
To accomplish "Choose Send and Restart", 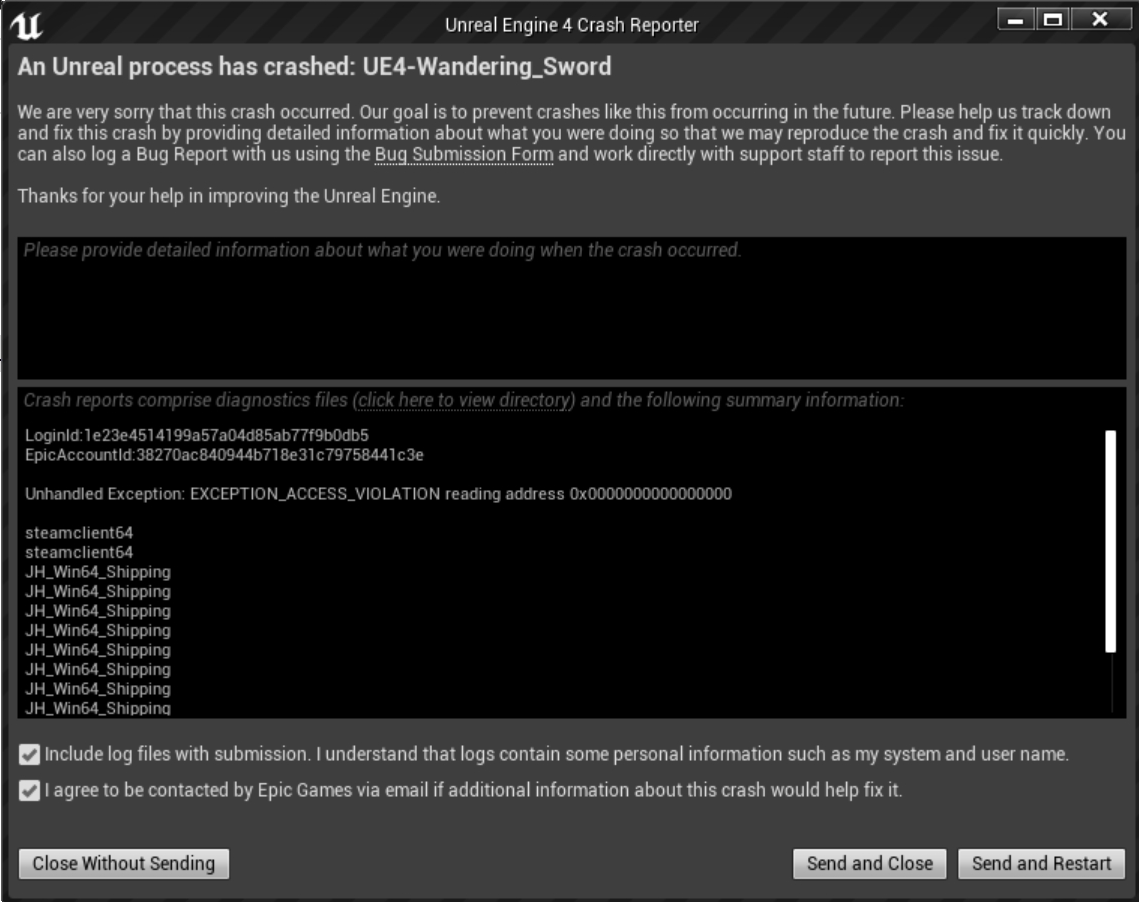I will coord(1041,864).
